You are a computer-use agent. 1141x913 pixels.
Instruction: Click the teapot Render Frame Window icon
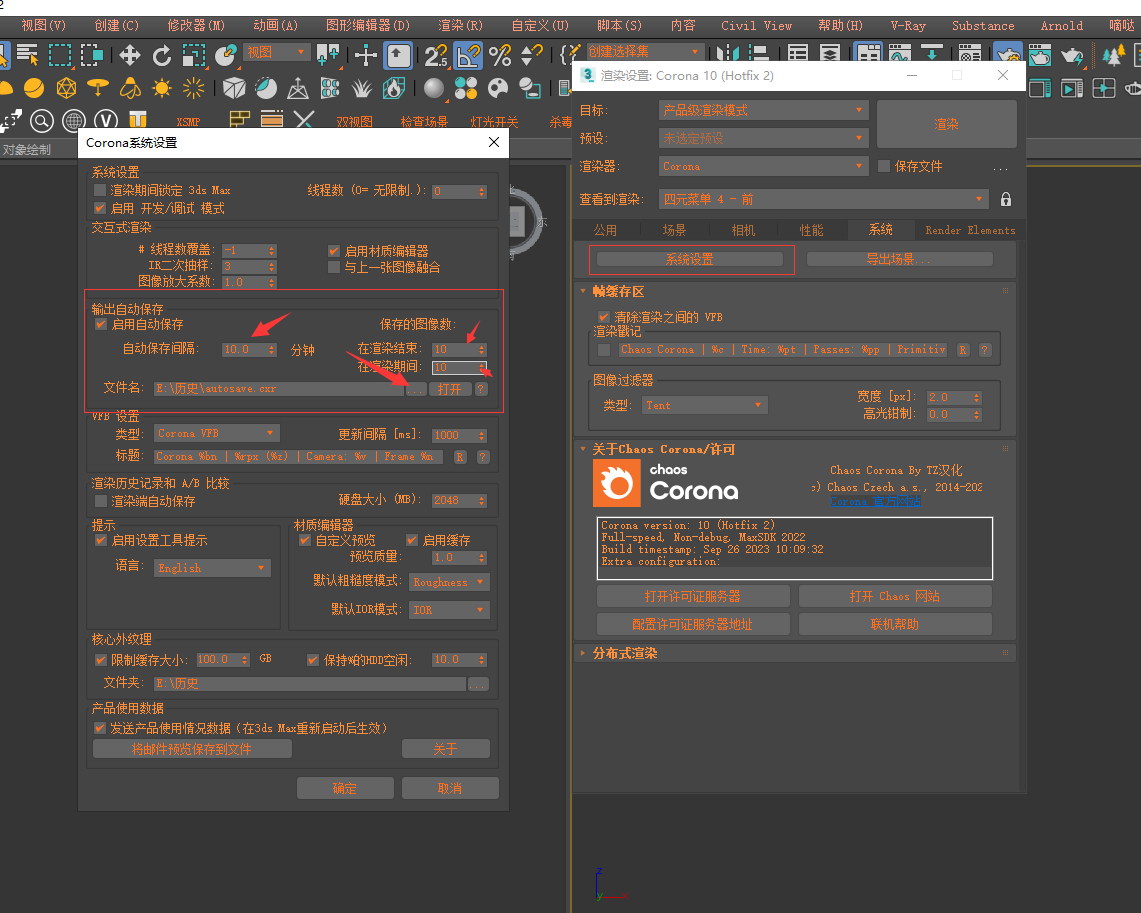click(x=1039, y=55)
